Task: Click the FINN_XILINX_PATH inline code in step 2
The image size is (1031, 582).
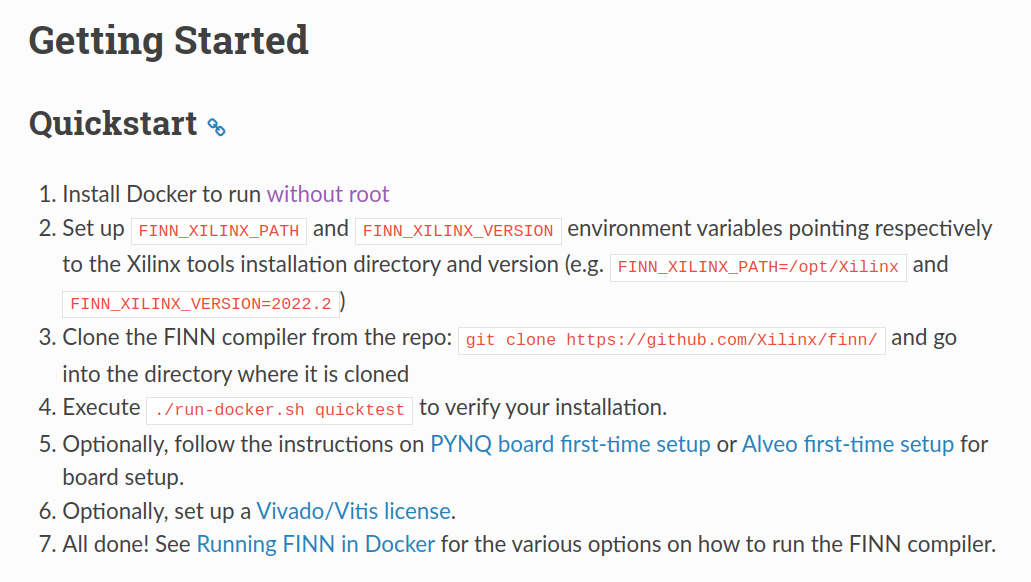Action: [219, 230]
